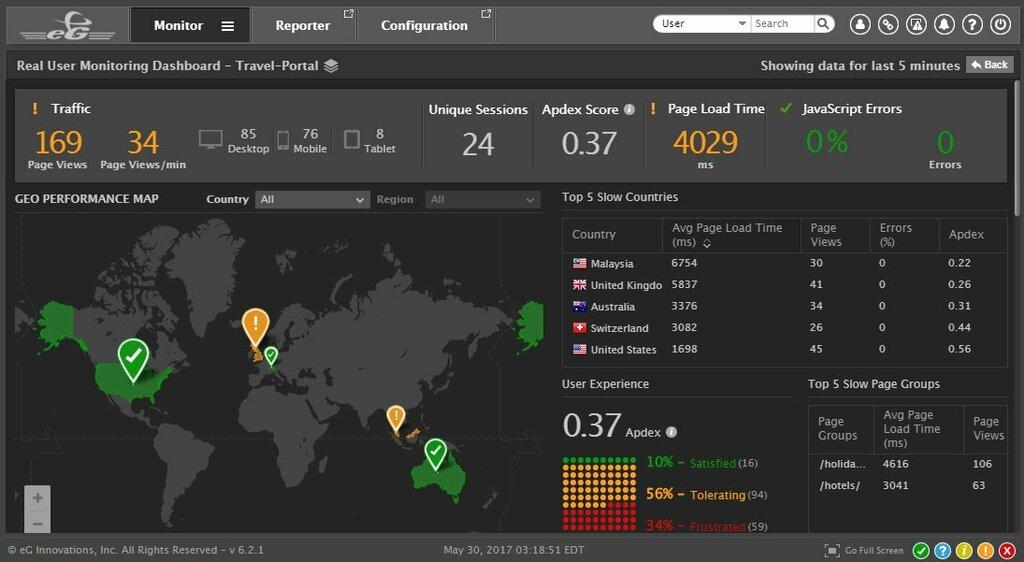
Task: Click the Back button
Action: pos(988,65)
